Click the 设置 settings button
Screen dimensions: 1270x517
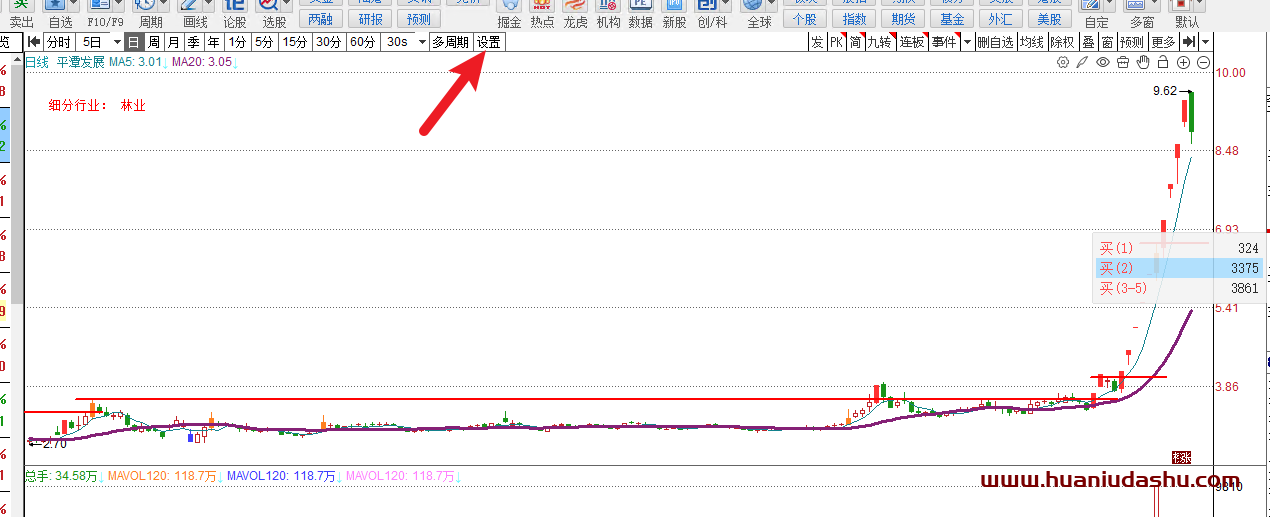click(489, 42)
